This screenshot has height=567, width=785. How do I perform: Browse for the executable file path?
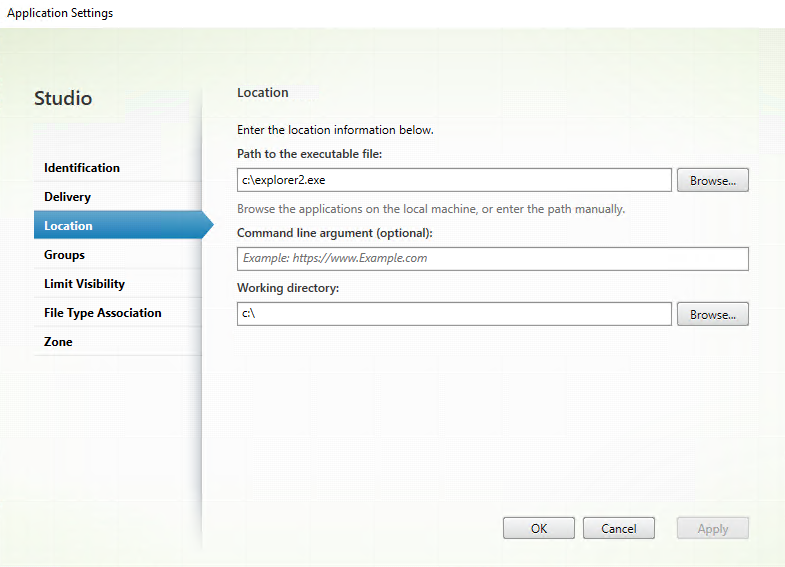712,180
